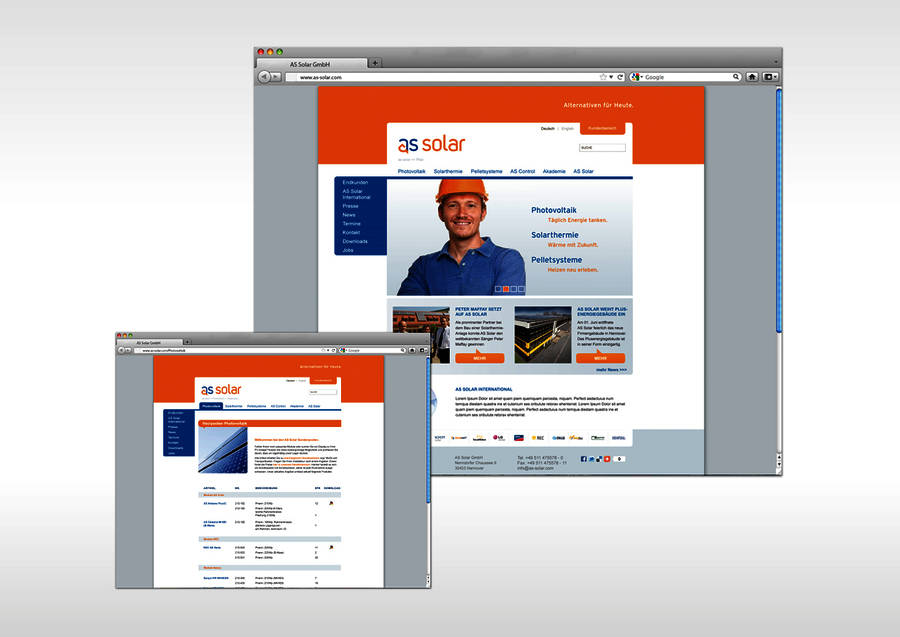This screenshot has height=637, width=900.
Task: Go forward in the large browser window
Action: point(276,77)
